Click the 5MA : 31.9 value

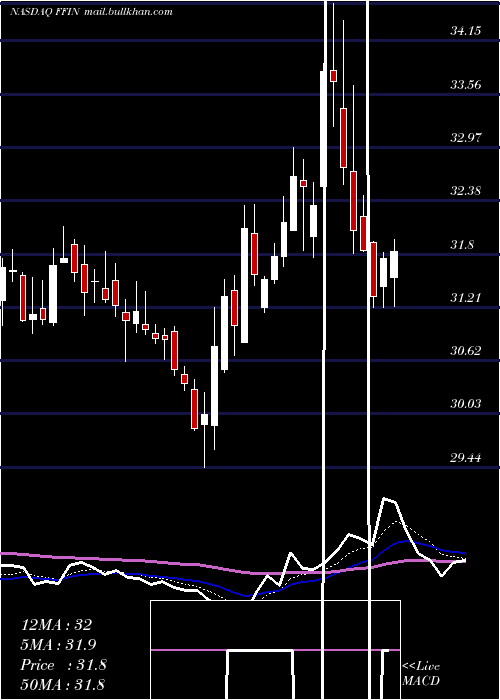coord(58,645)
